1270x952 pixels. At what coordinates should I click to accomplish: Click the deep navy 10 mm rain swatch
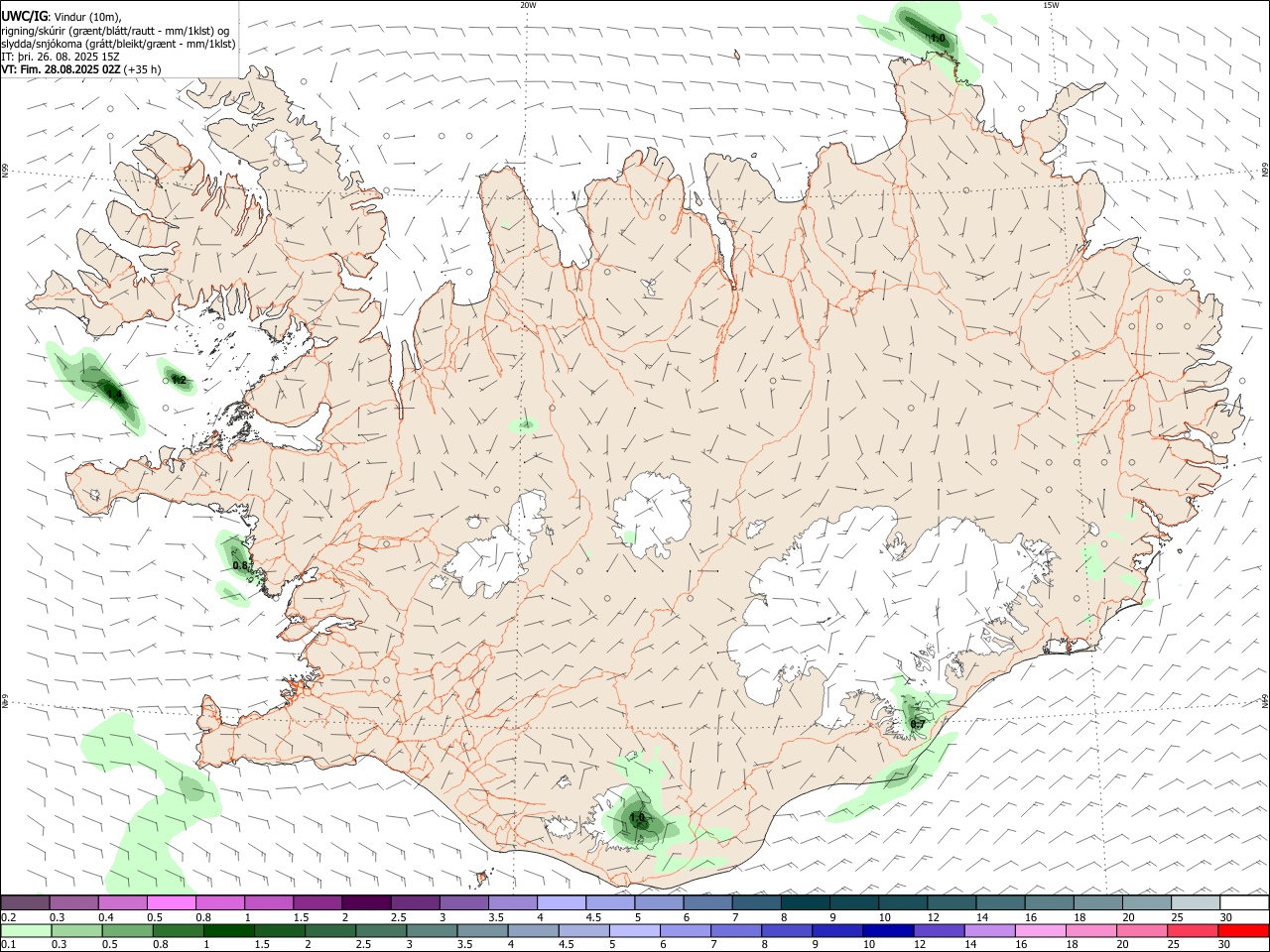[x=888, y=931]
